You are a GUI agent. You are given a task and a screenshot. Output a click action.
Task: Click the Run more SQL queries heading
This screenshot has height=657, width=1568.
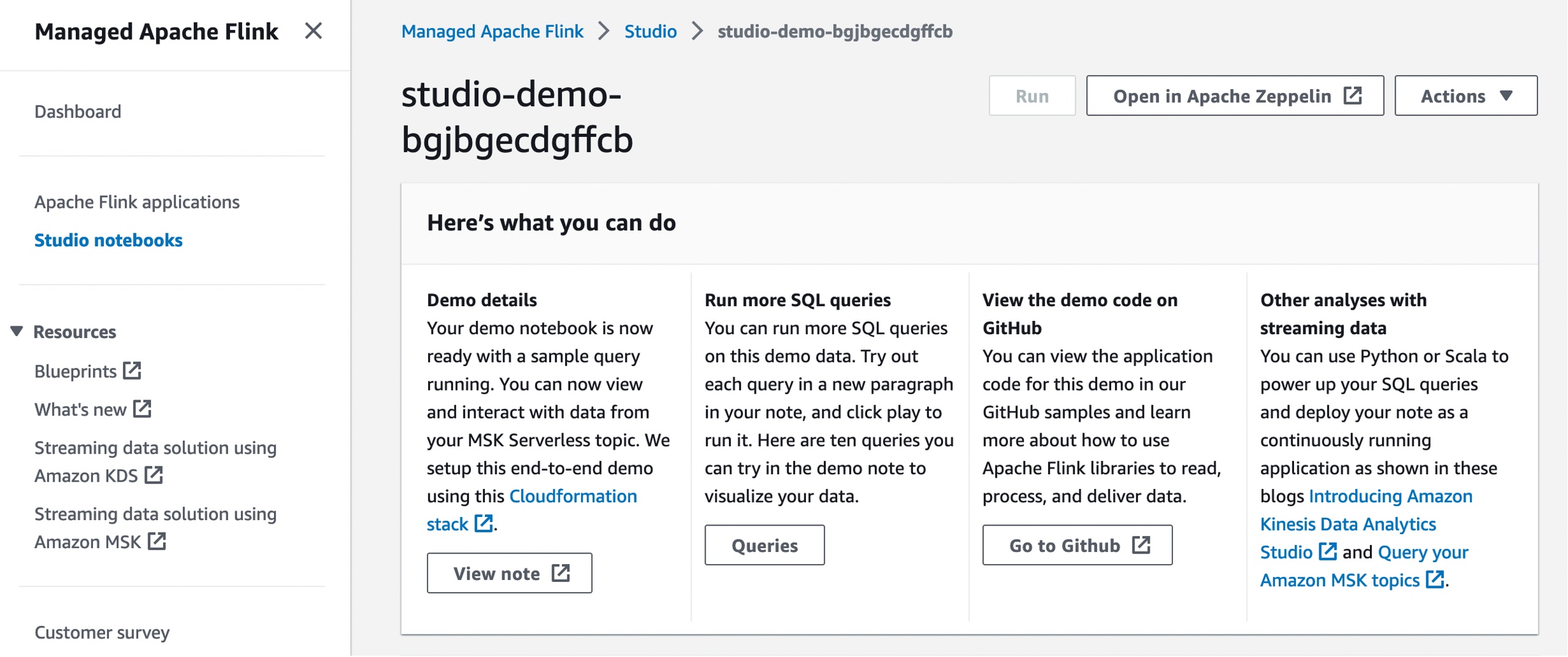coord(797,300)
